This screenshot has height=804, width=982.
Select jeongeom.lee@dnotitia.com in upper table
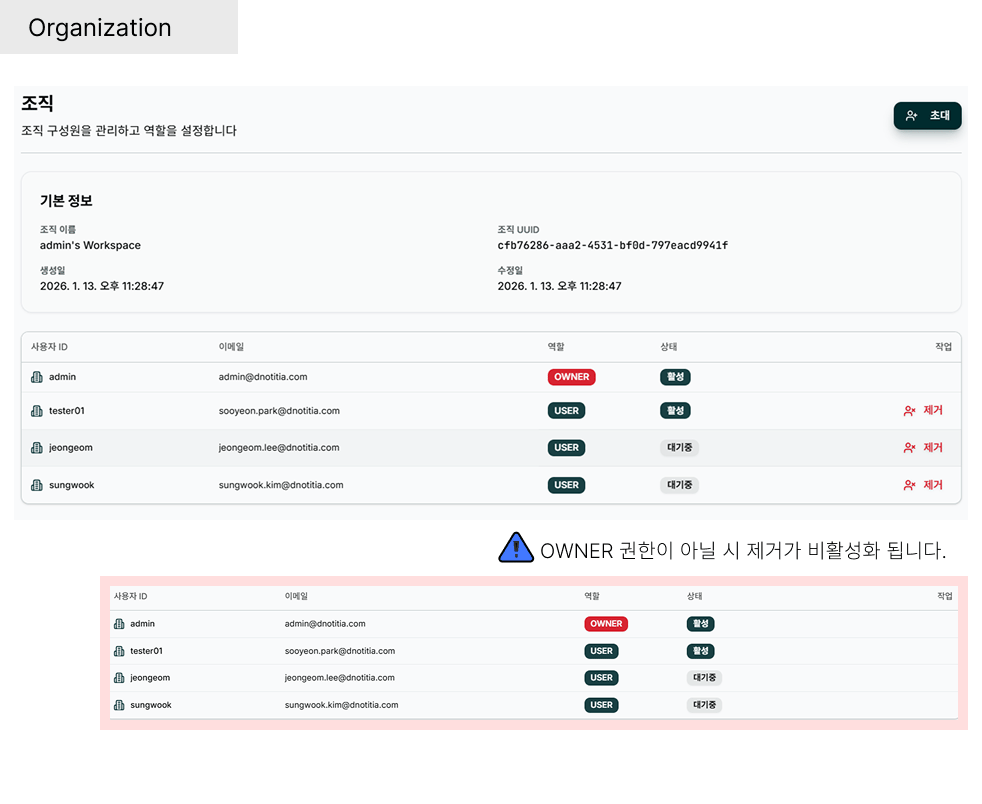click(279, 448)
